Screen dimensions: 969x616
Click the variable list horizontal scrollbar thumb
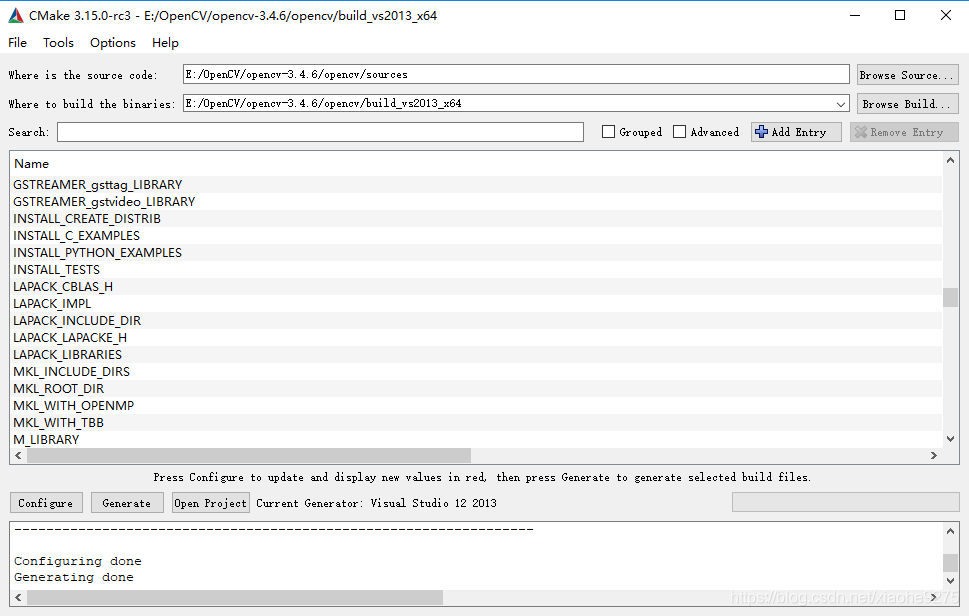248,455
